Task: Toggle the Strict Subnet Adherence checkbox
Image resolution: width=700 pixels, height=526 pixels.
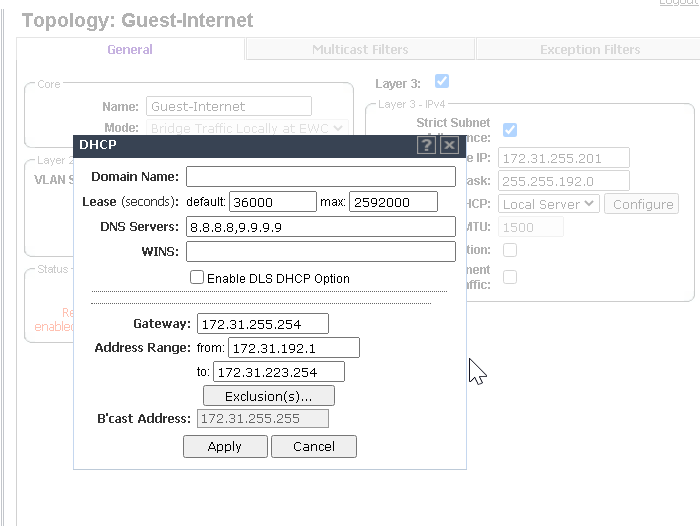Action: pos(510,130)
